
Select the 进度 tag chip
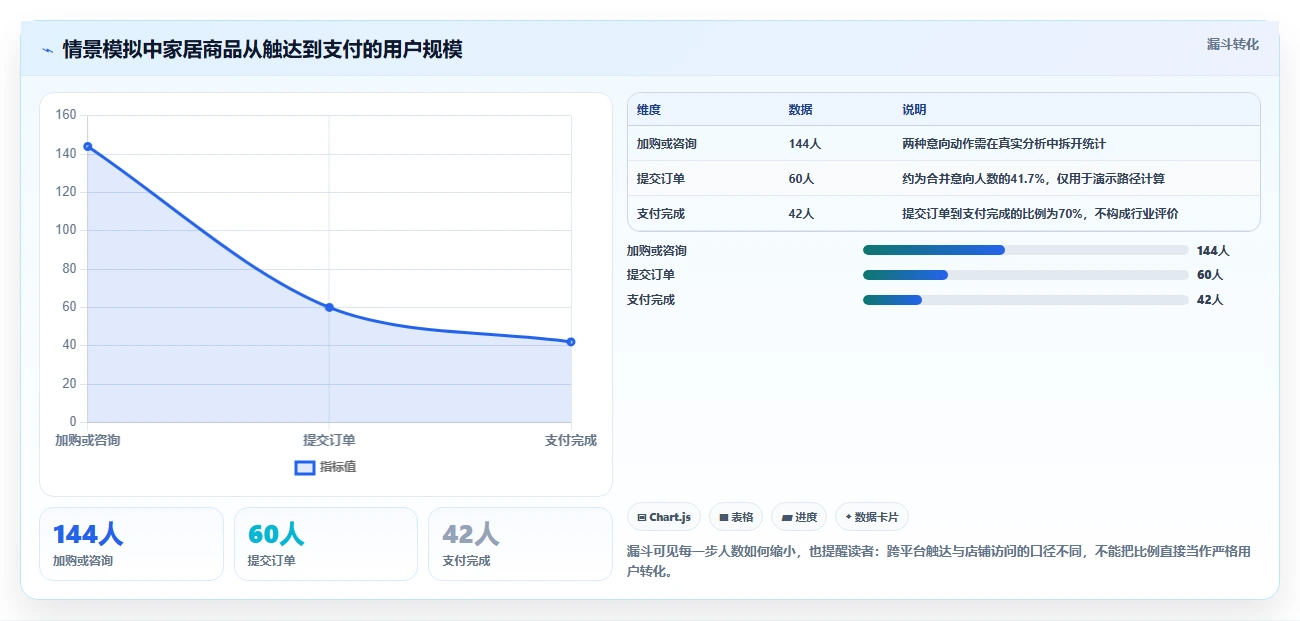coord(799,517)
